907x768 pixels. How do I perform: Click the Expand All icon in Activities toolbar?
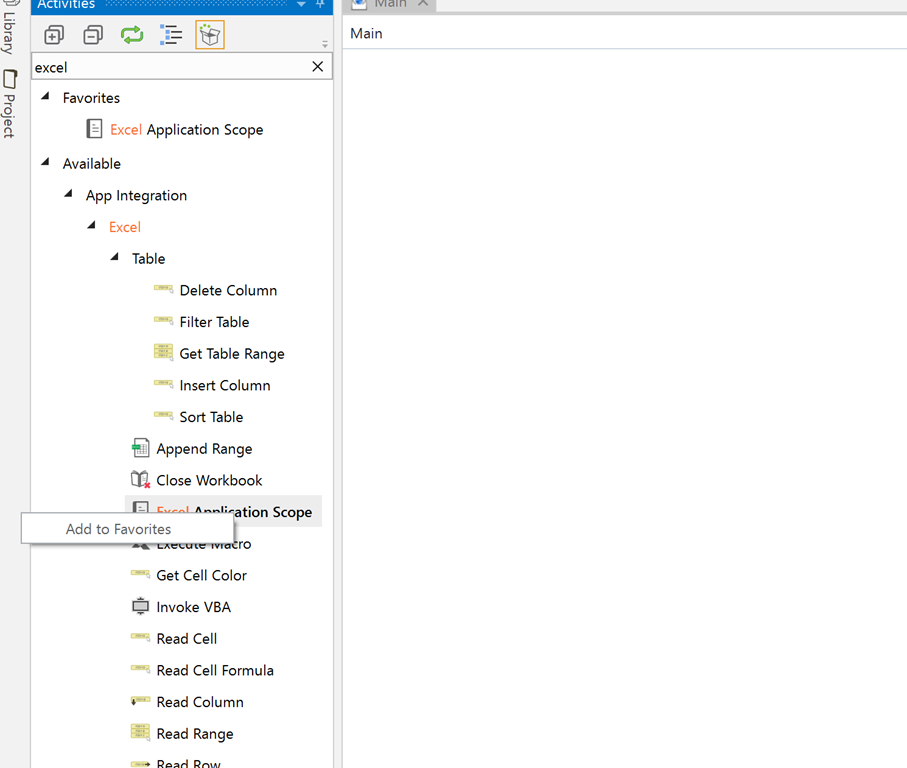(54, 35)
